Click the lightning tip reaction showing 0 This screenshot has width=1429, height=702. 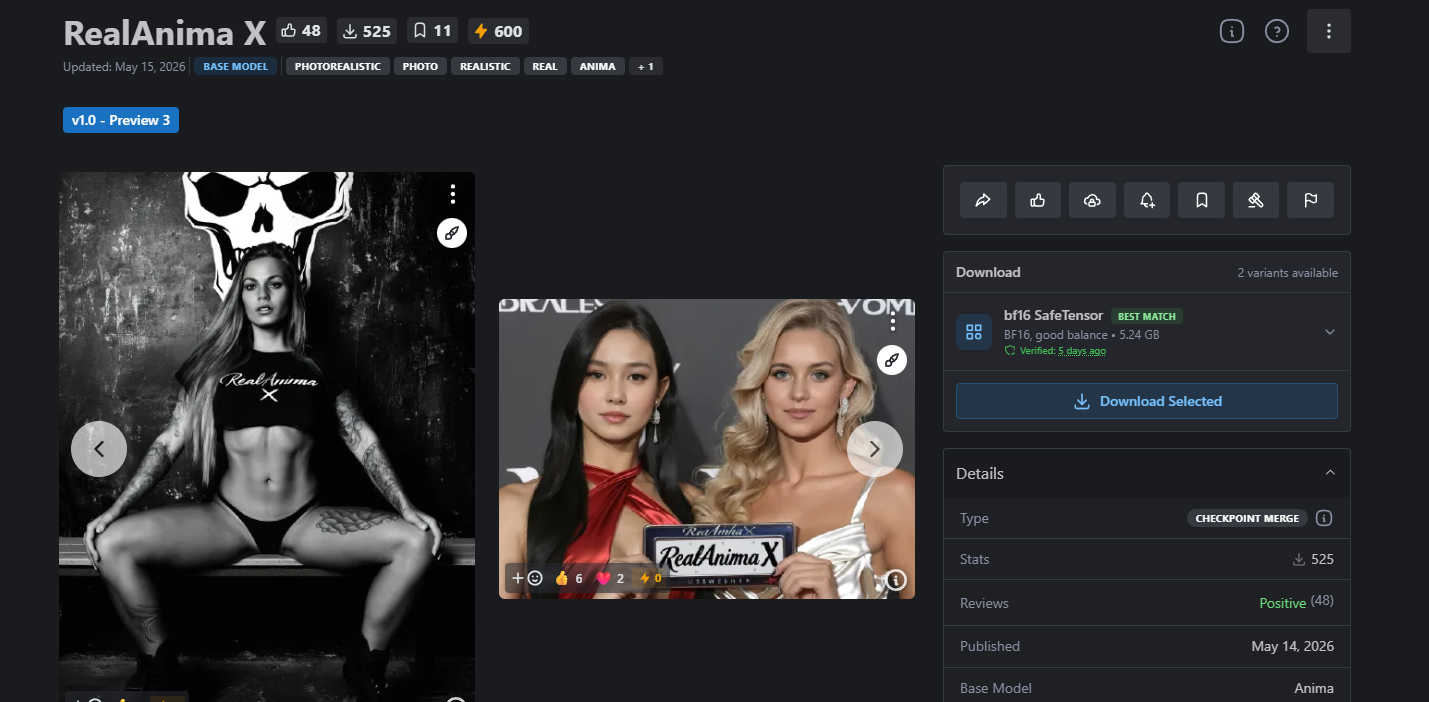coord(651,578)
